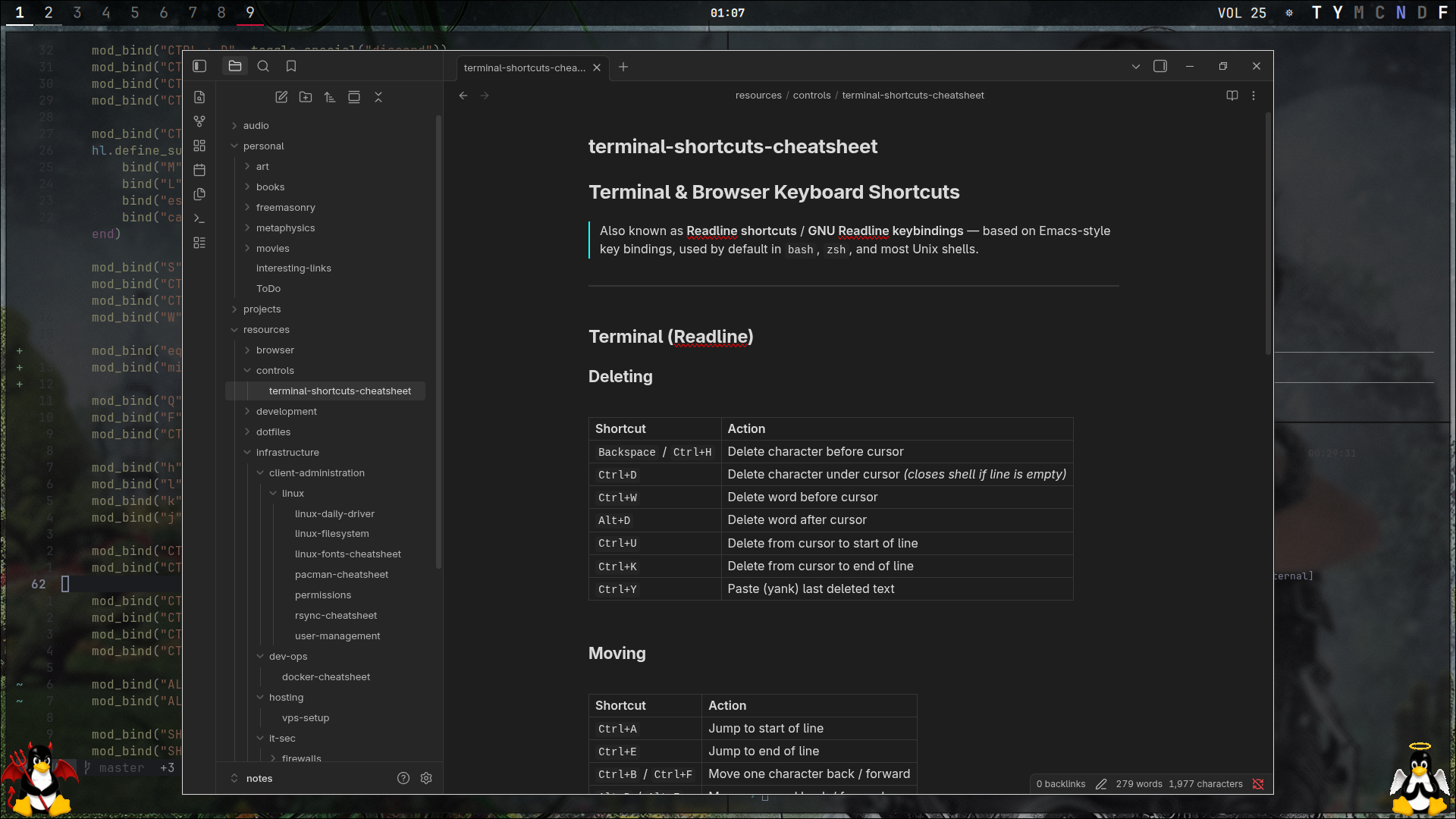Toggle the left sidebar collapse icon
Image resolution: width=1456 pixels, height=819 pixels.
tap(199, 67)
